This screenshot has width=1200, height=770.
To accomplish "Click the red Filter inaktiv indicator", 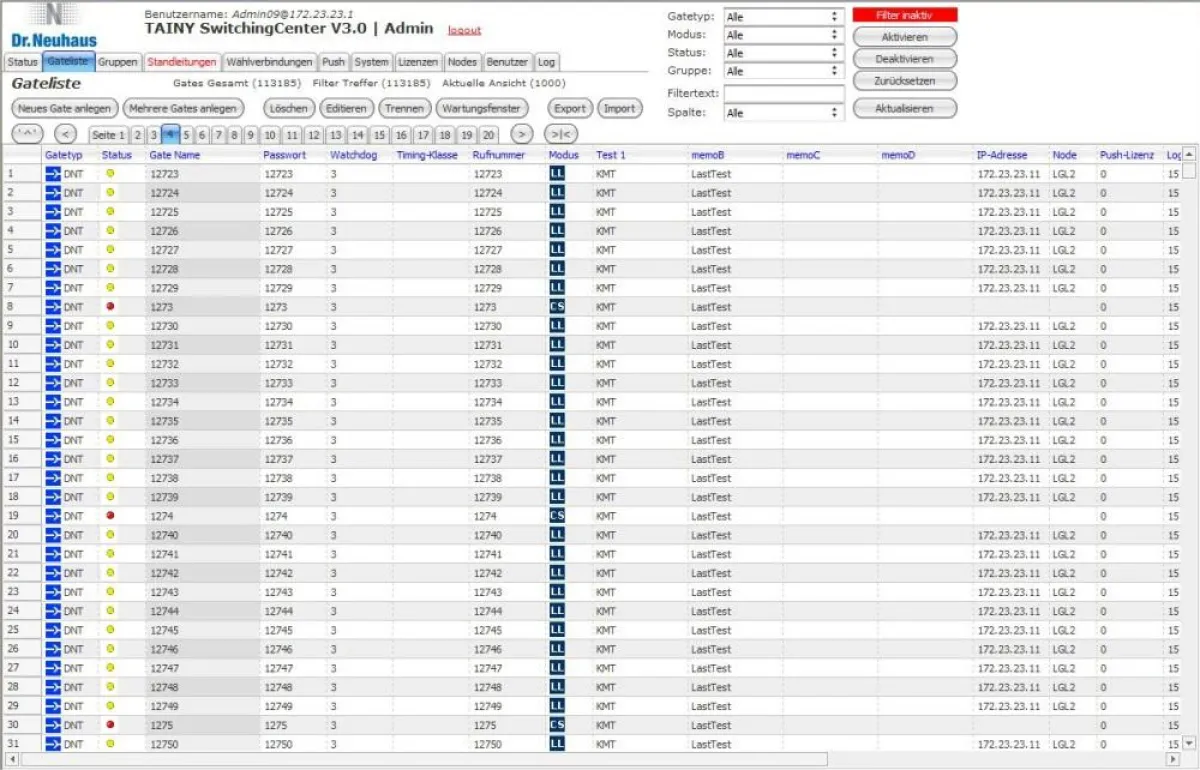I will 903,15.
